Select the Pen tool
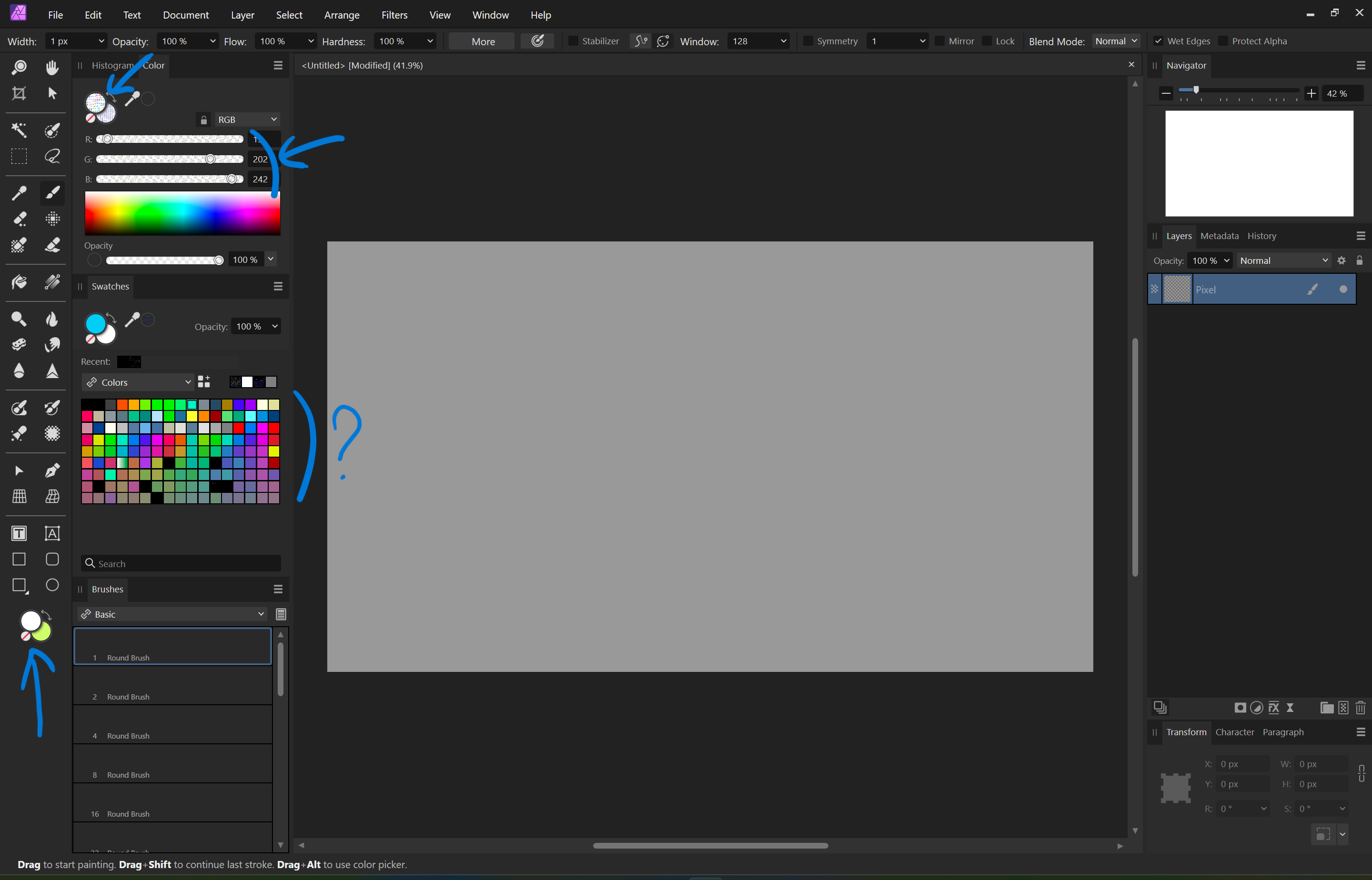 52,471
